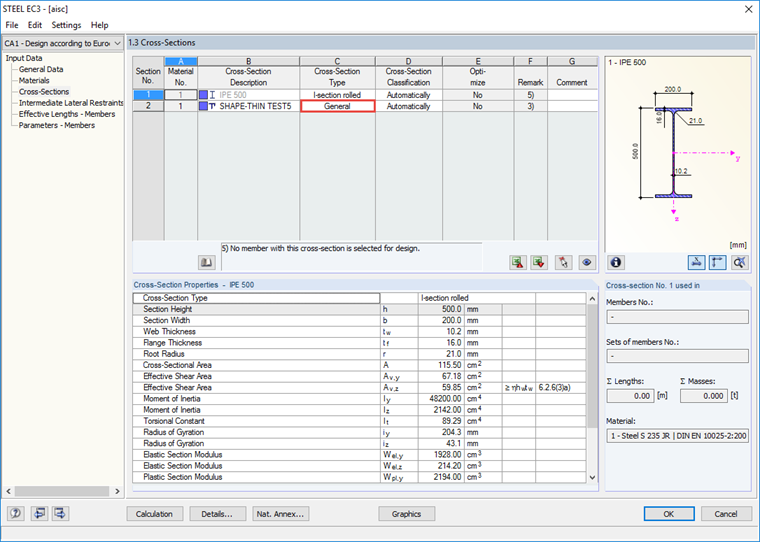
Task: Open the Settings menu
Action: 66,25
